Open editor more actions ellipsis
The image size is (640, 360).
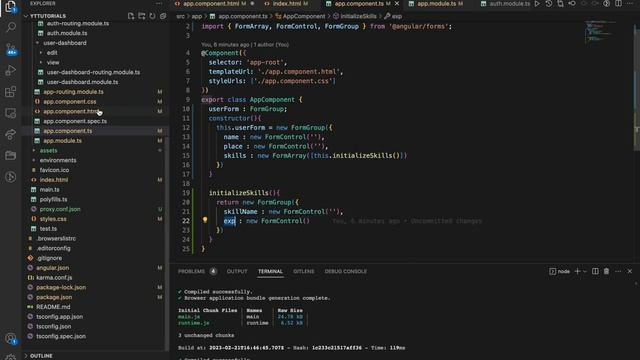pyautogui.click(x=630, y=4)
